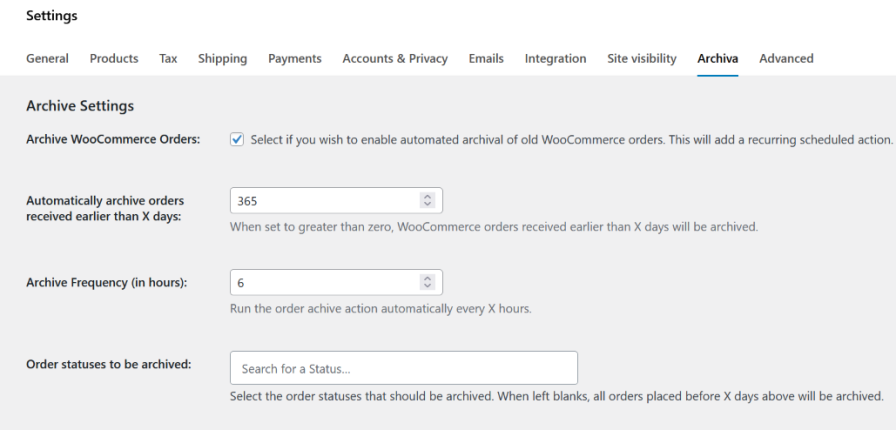The width and height of the screenshot is (896, 430).
Task: Open the Advanced tab
Action: [x=786, y=59]
